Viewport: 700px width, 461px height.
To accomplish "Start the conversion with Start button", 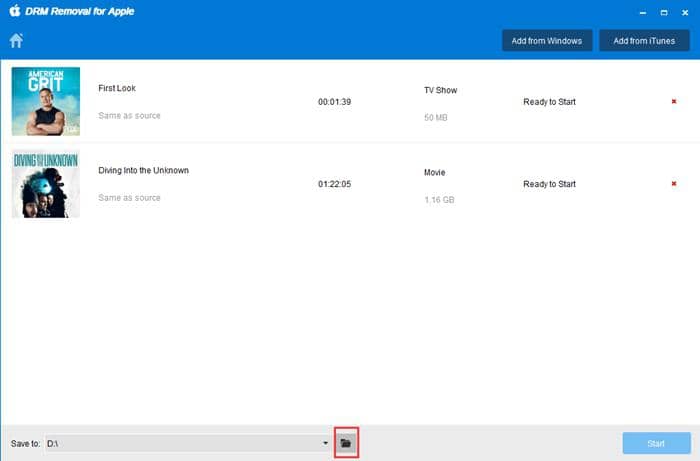I will point(655,442).
